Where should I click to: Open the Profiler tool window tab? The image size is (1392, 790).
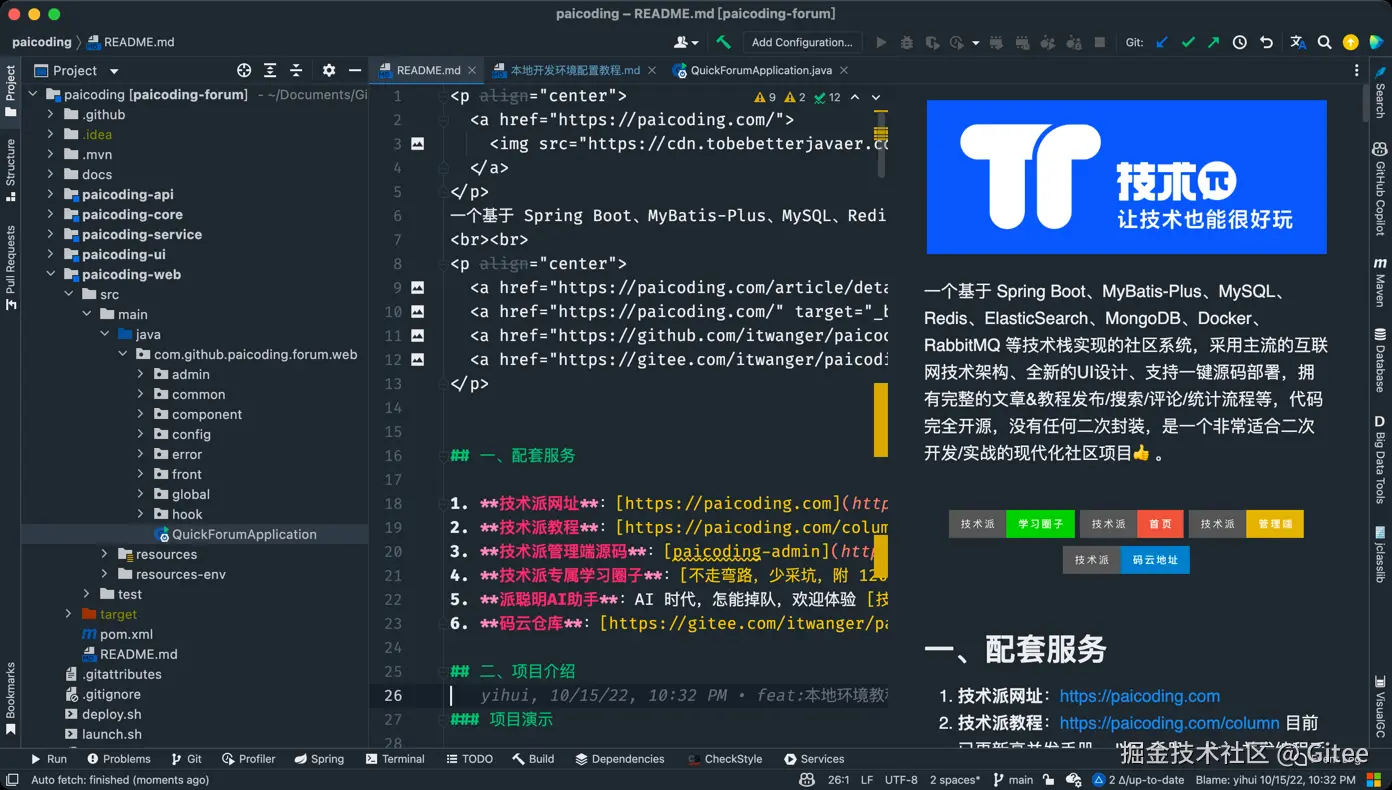[x=248, y=759]
